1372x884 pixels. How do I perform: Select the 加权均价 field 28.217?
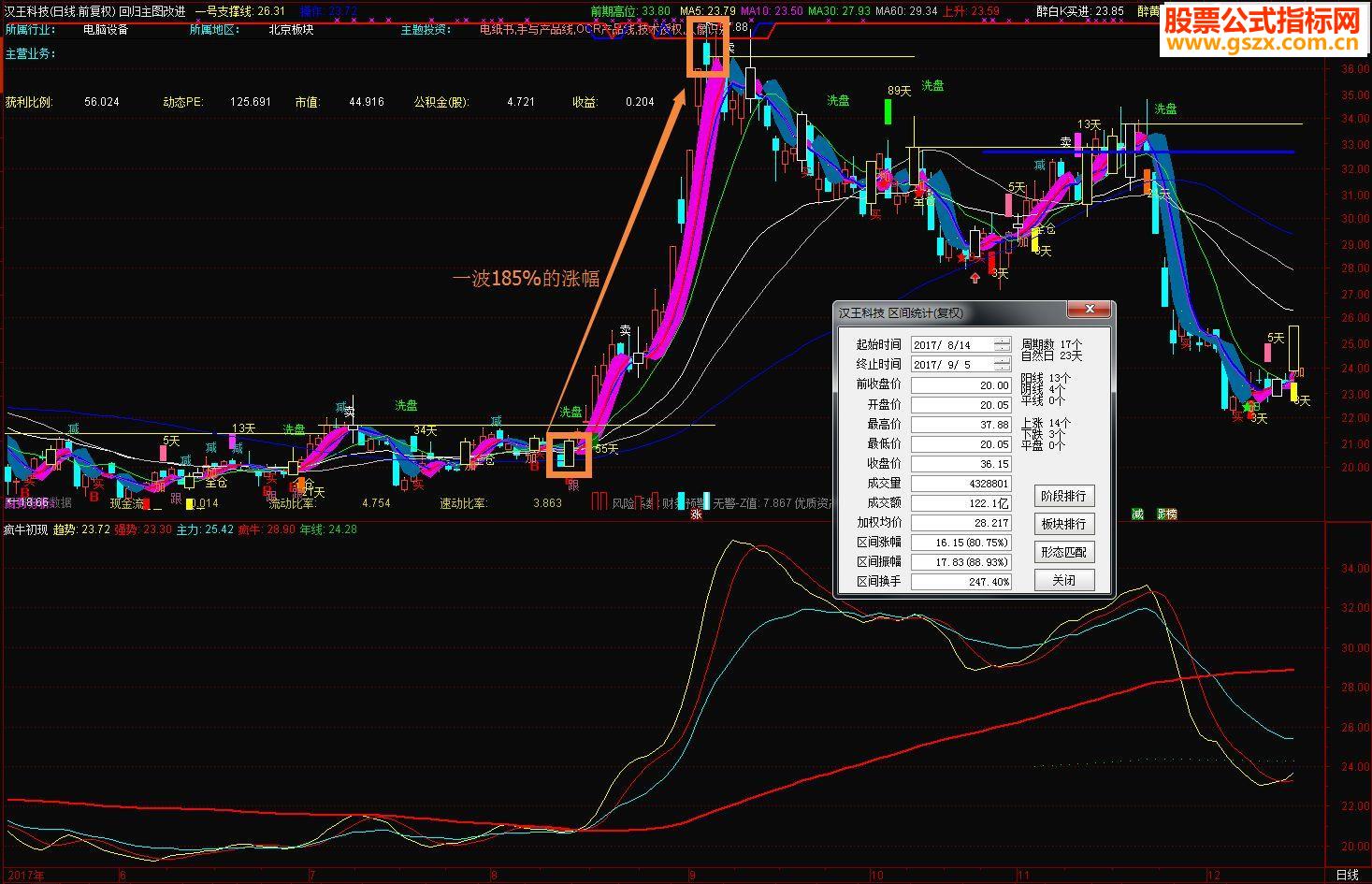961,523
